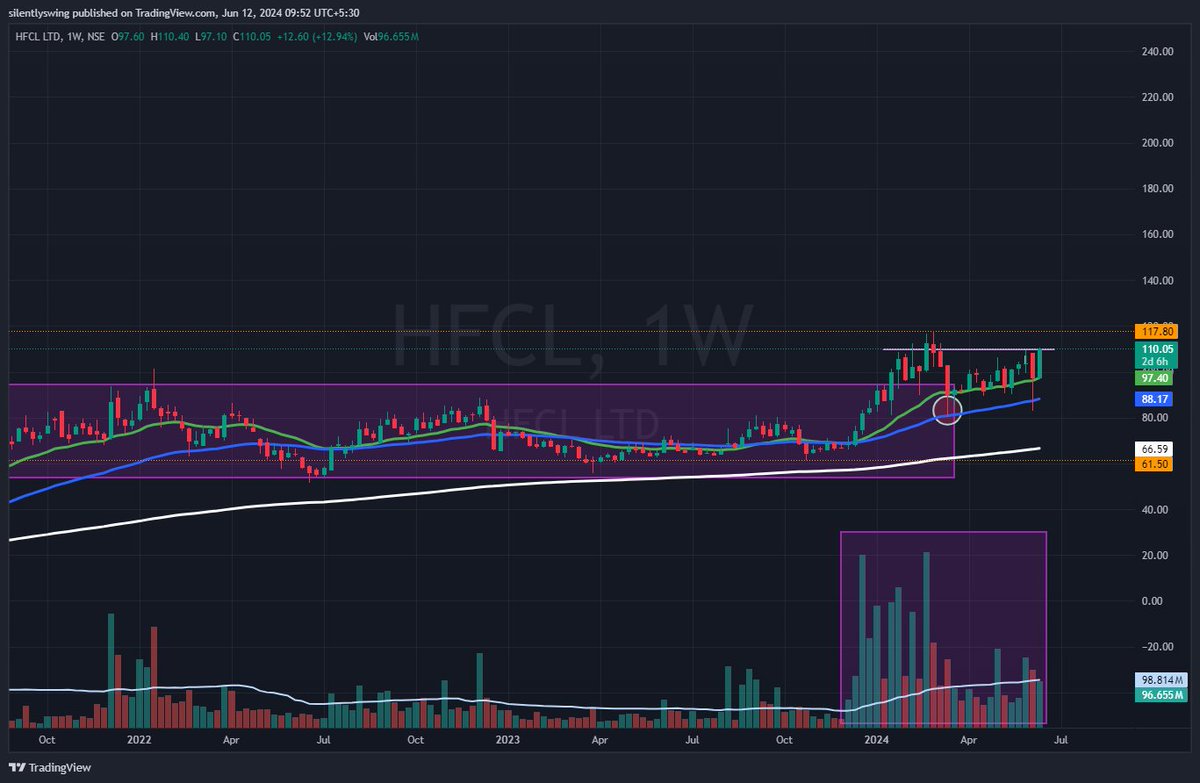Click the 180.00 price axis label
Image resolution: width=1200 pixels, height=783 pixels.
pos(1157,189)
